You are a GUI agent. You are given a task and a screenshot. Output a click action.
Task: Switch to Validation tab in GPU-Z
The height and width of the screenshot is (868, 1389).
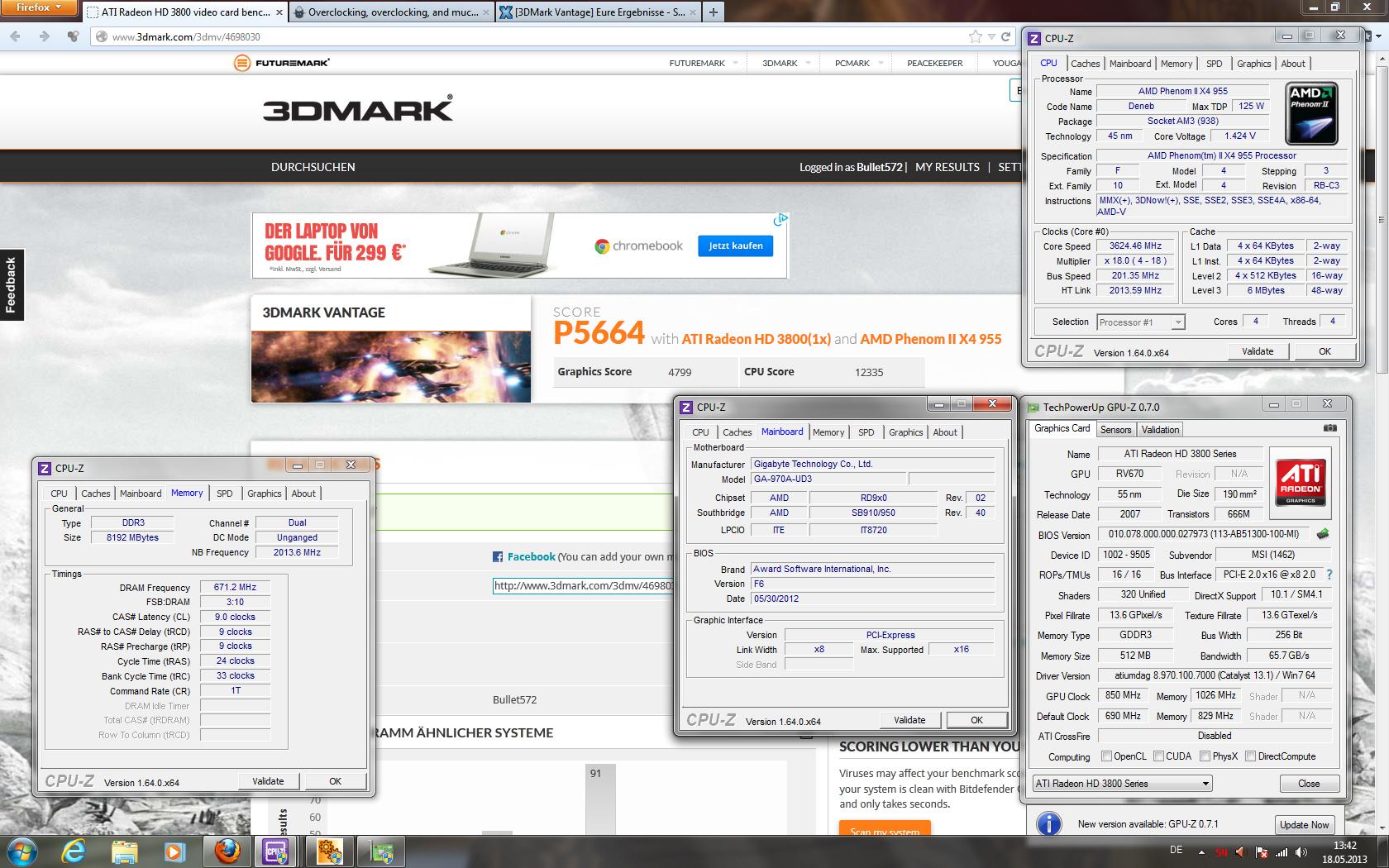[1160, 429]
